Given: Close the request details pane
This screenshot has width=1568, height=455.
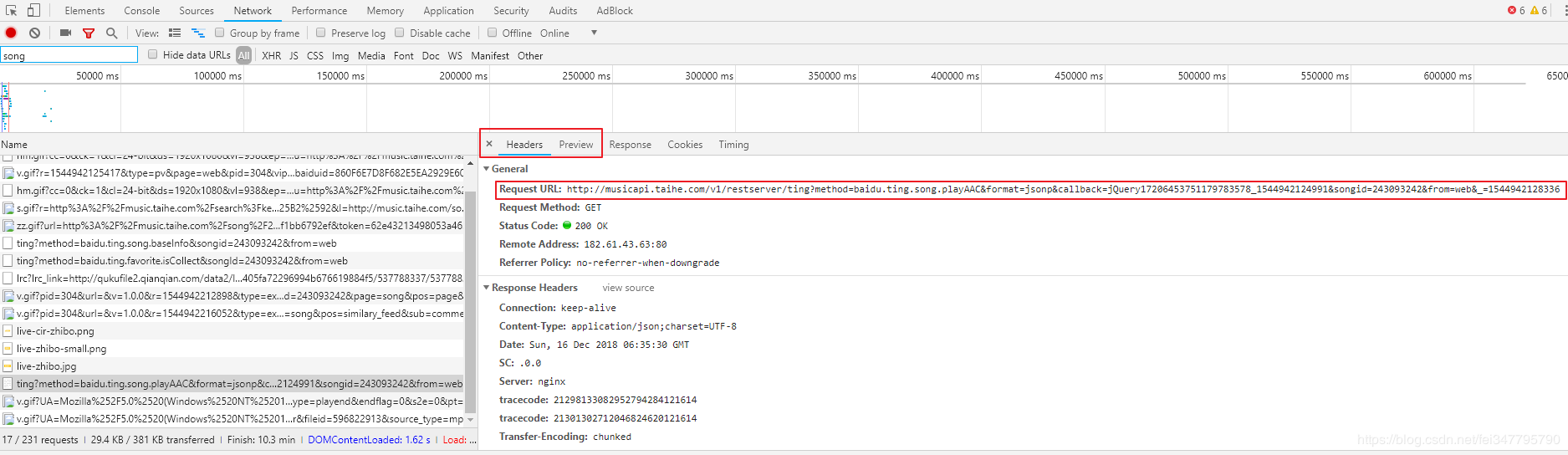Looking at the screenshot, I should point(489,144).
